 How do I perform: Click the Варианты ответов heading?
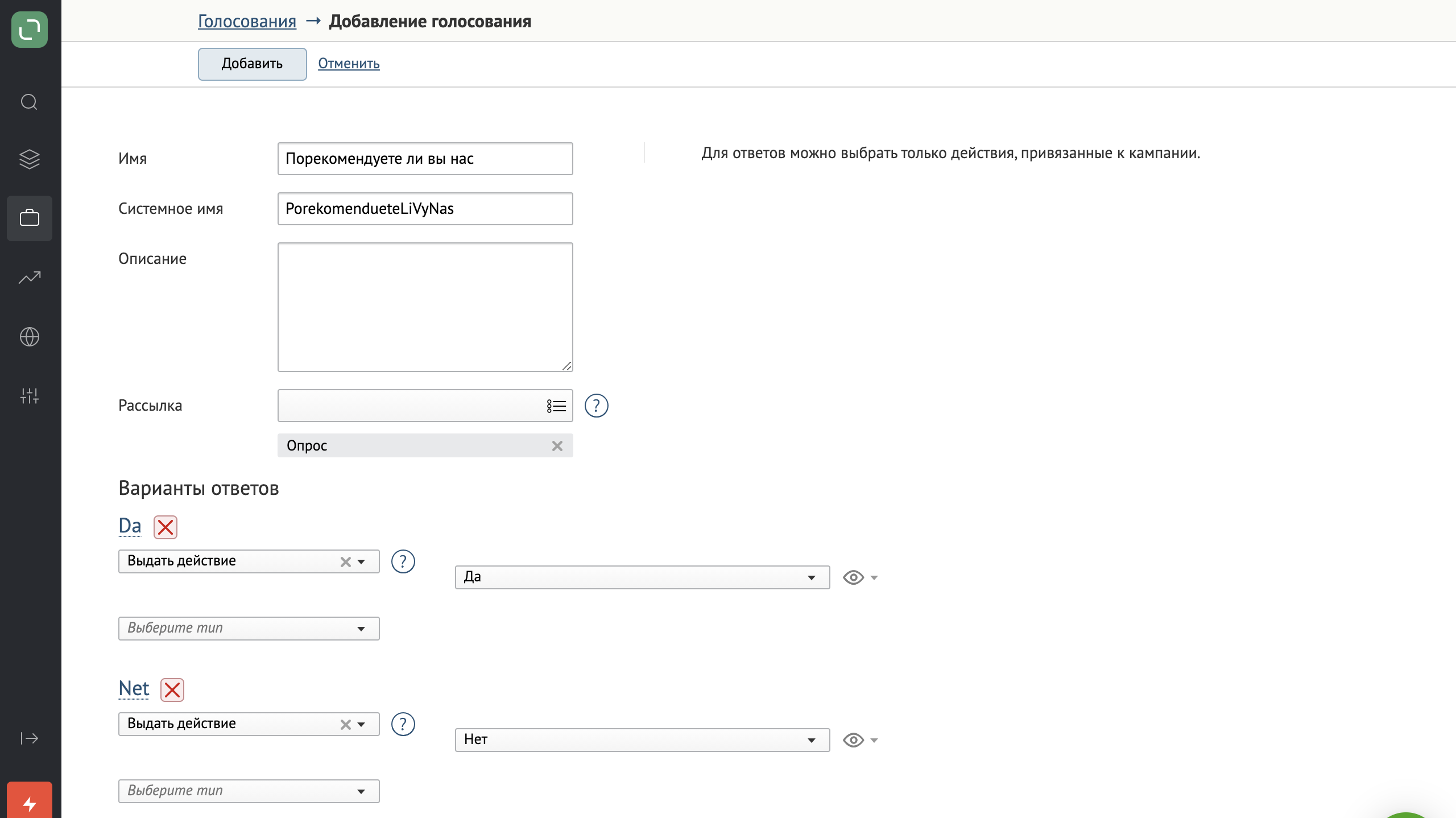click(198, 488)
